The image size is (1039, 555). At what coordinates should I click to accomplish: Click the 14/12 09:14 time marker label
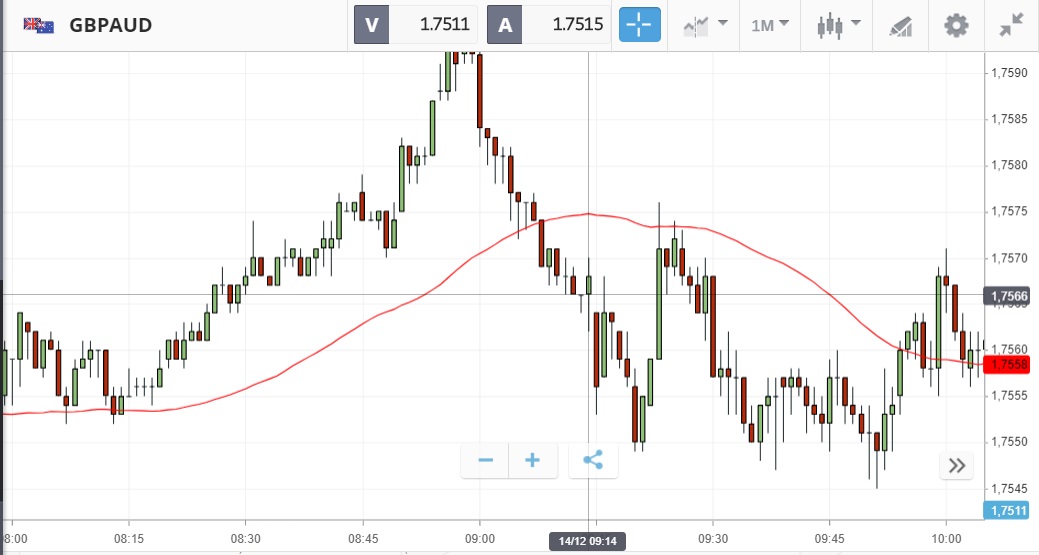click(589, 542)
